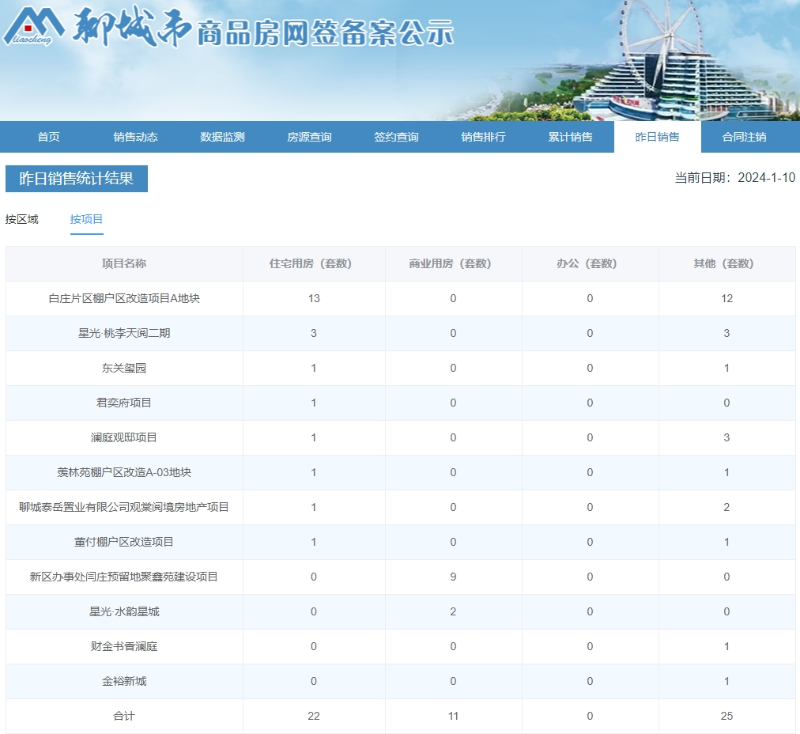Select the 昨日销售 navigation tab

tap(657, 137)
